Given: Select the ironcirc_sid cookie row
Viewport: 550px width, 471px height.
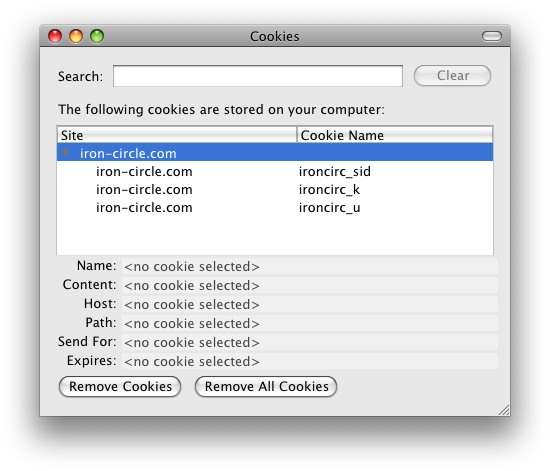Looking at the screenshot, I should (275, 171).
